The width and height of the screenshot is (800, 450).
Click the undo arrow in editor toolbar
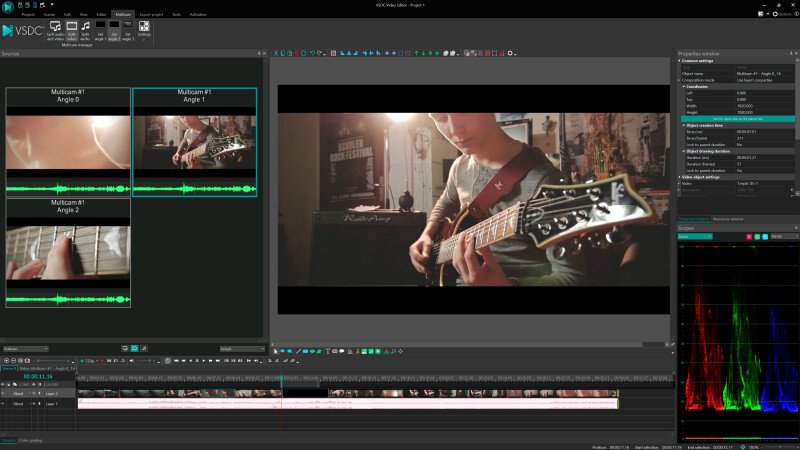(x=311, y=53)
